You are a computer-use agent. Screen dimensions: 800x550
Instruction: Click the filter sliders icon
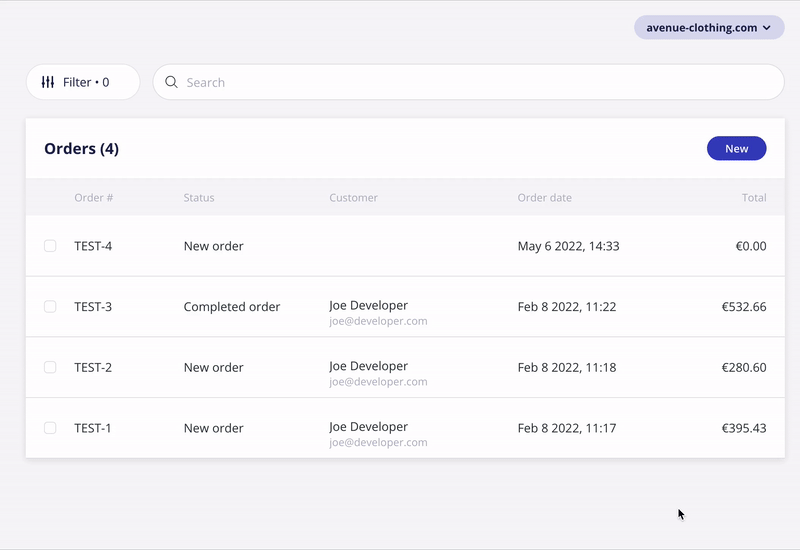pos(48,82)
